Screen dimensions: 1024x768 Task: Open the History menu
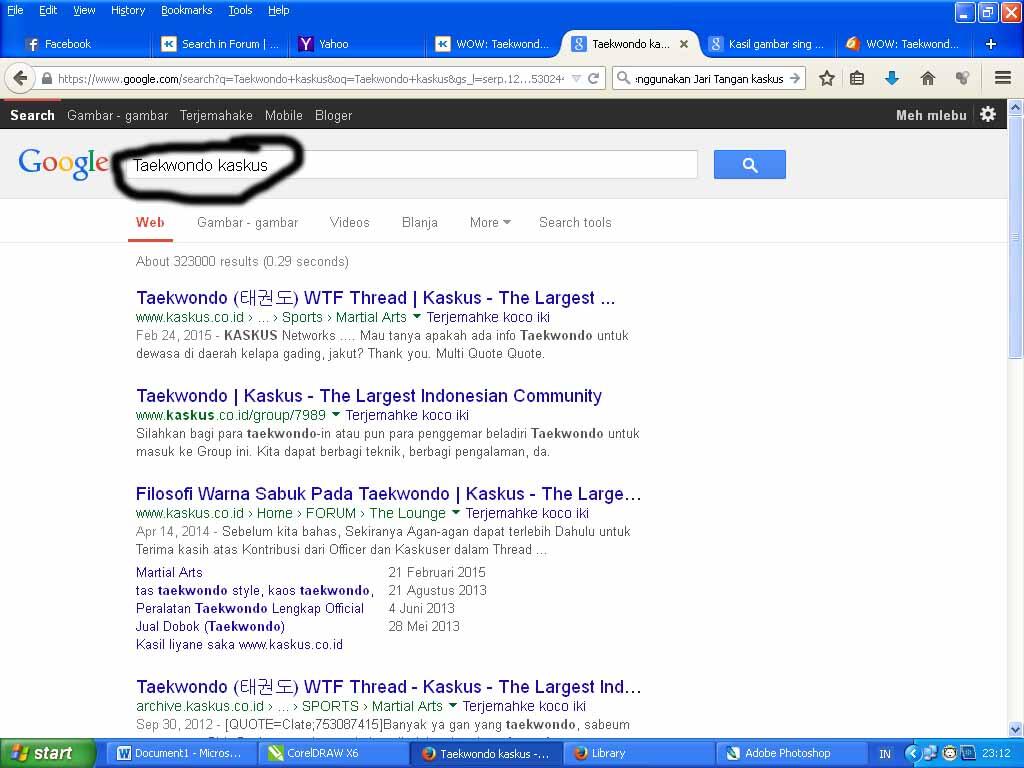point(127,10)
